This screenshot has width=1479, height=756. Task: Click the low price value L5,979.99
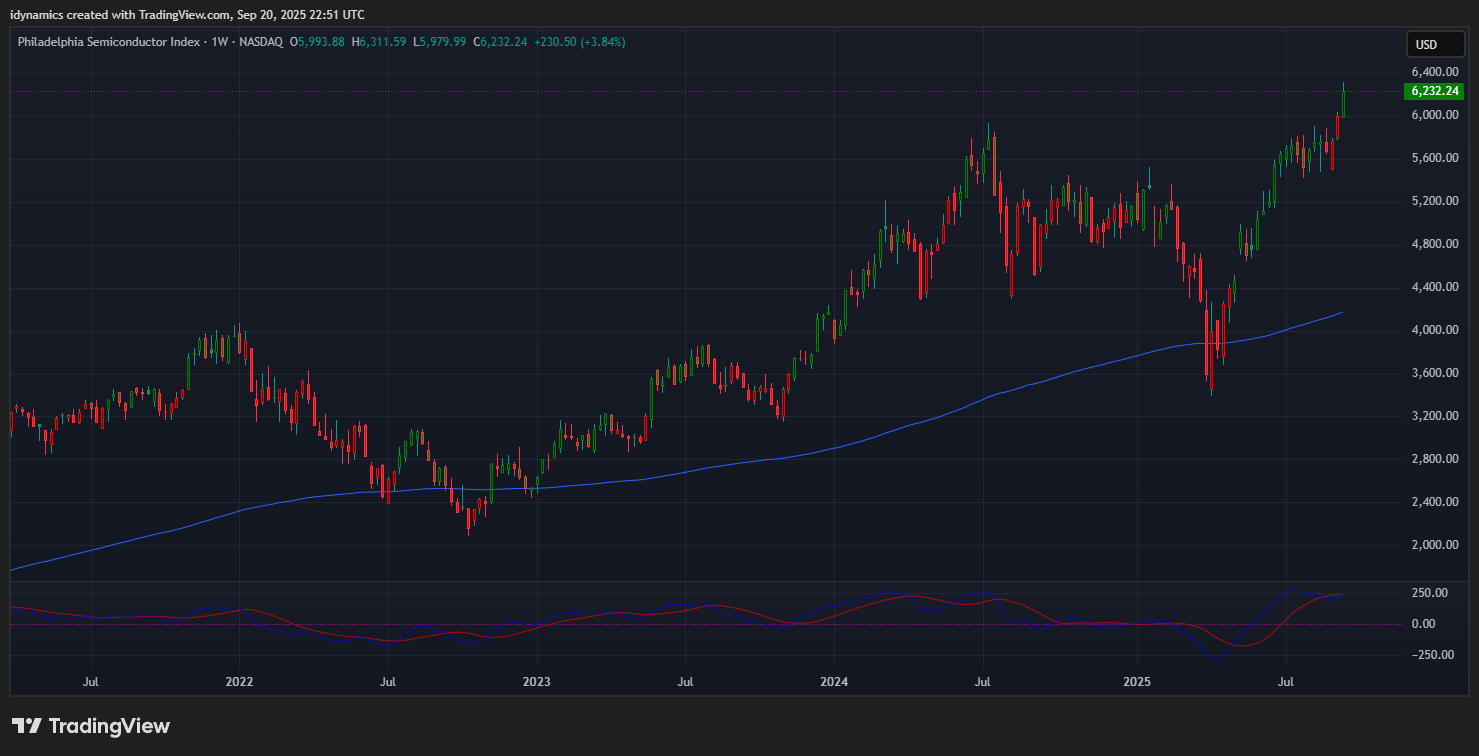click(440, 42)
